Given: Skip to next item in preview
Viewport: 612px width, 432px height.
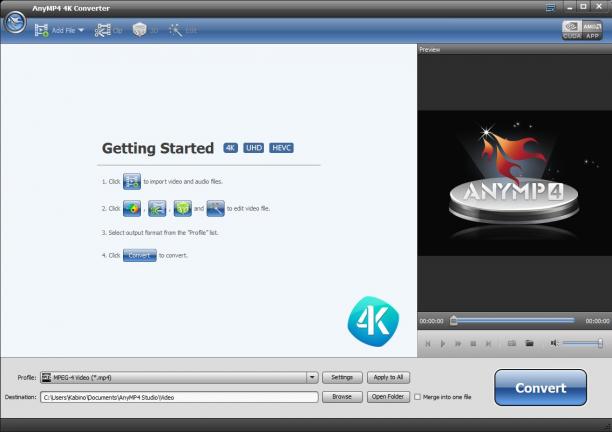Looking at the screenshot, I should pos(488,343).
